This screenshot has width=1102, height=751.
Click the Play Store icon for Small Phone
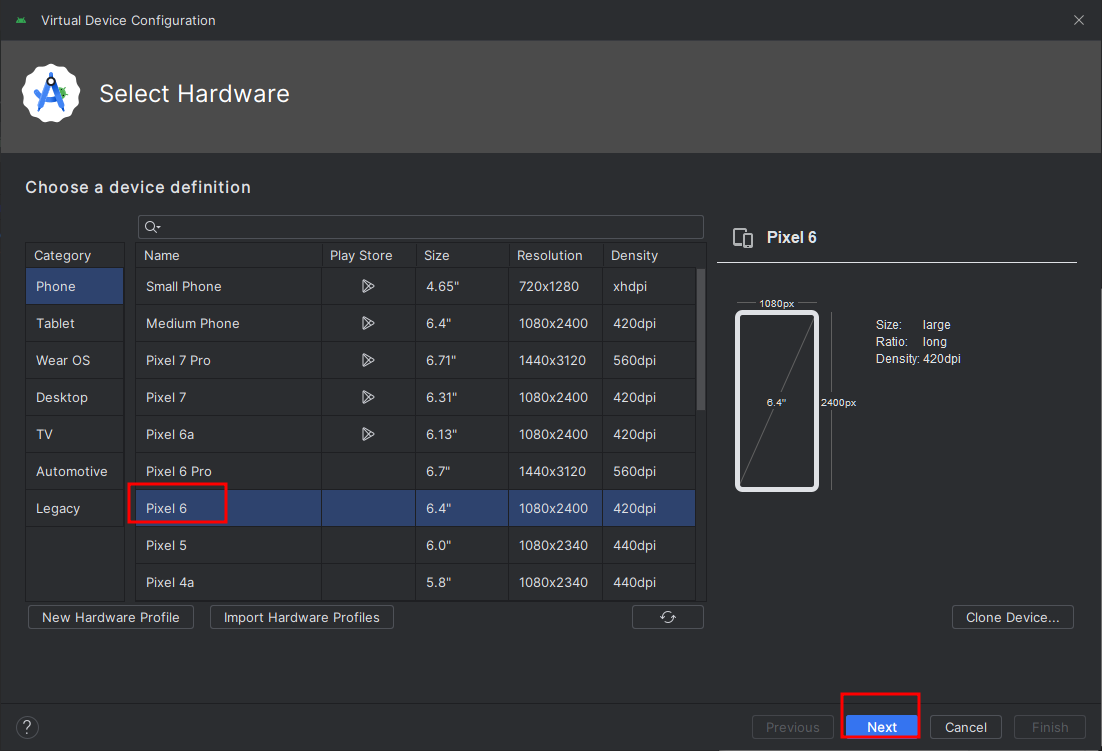point(368,286)
